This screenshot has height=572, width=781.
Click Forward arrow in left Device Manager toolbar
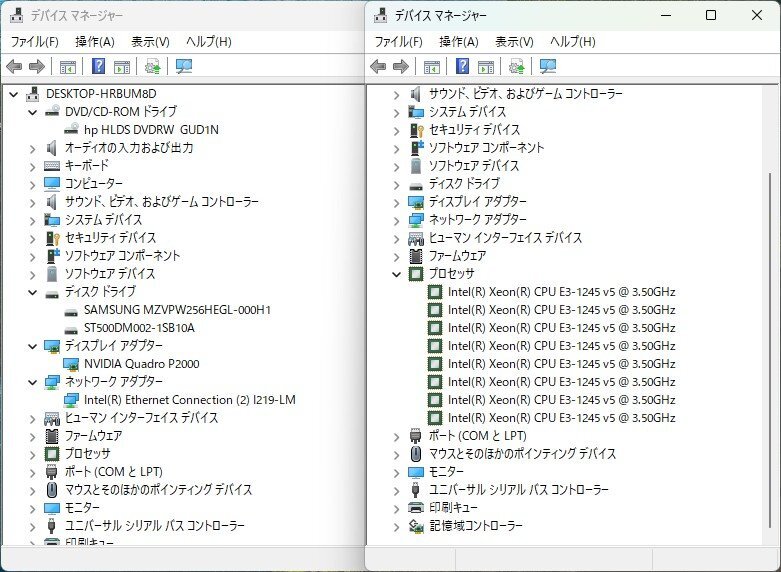(37, 66)
